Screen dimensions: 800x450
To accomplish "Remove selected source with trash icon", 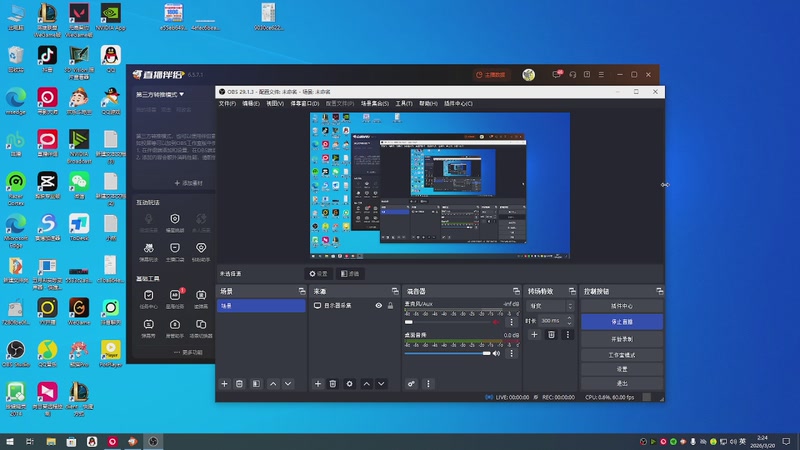I will [x=333, y=384].
